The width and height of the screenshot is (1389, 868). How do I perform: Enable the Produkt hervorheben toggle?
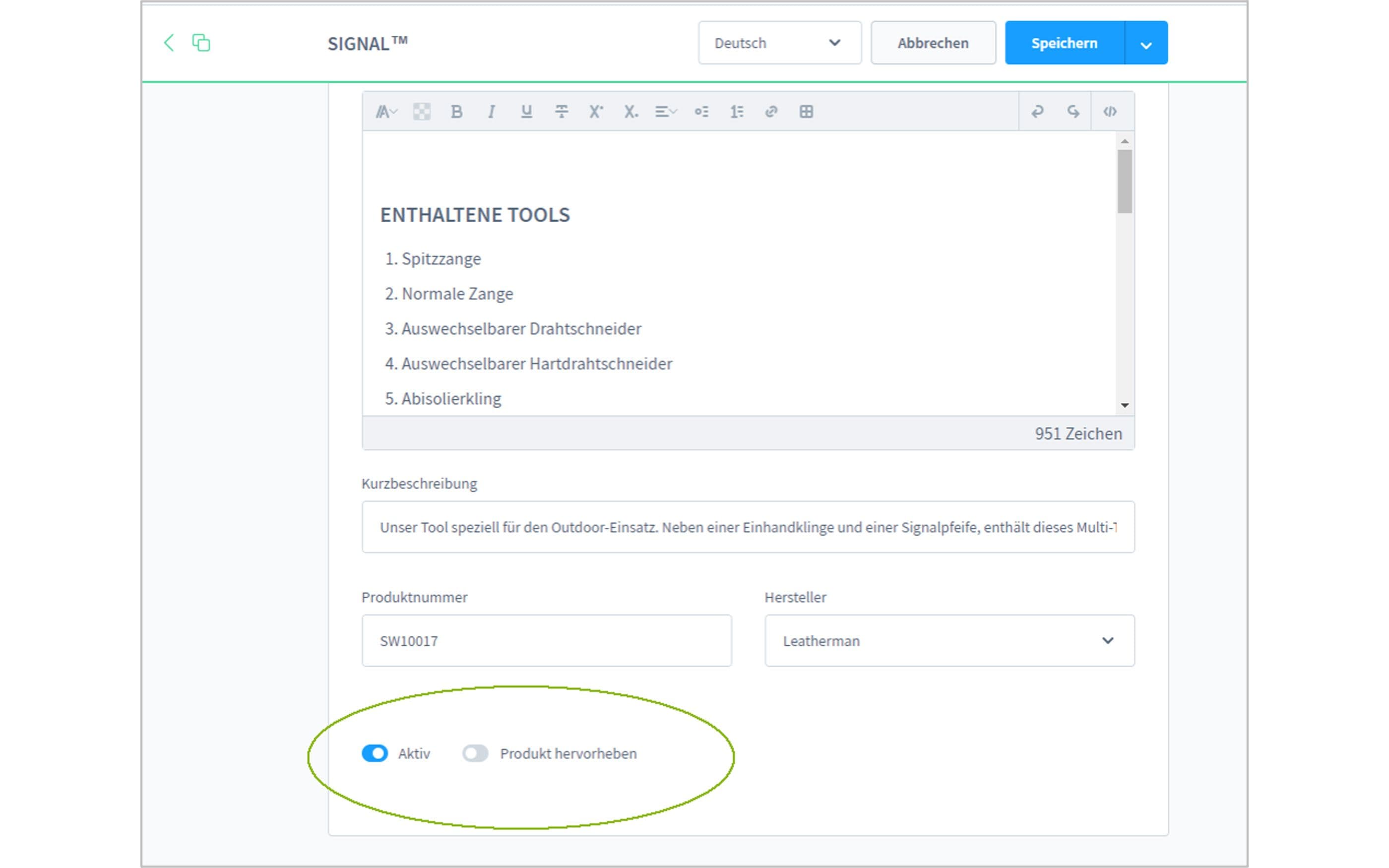475,753
